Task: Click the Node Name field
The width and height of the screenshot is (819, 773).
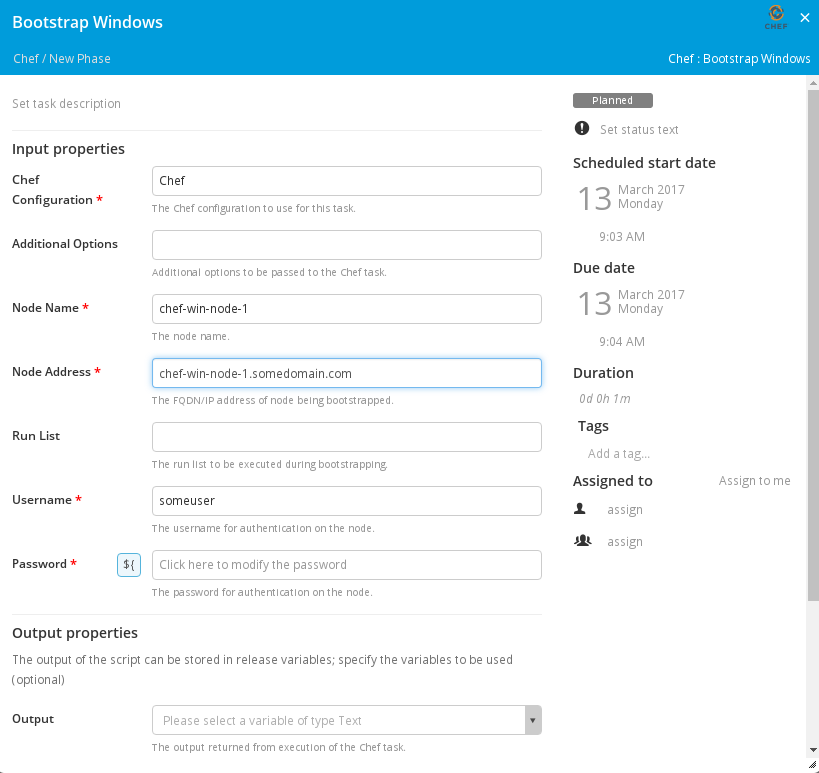Action: tap(347, 309)
